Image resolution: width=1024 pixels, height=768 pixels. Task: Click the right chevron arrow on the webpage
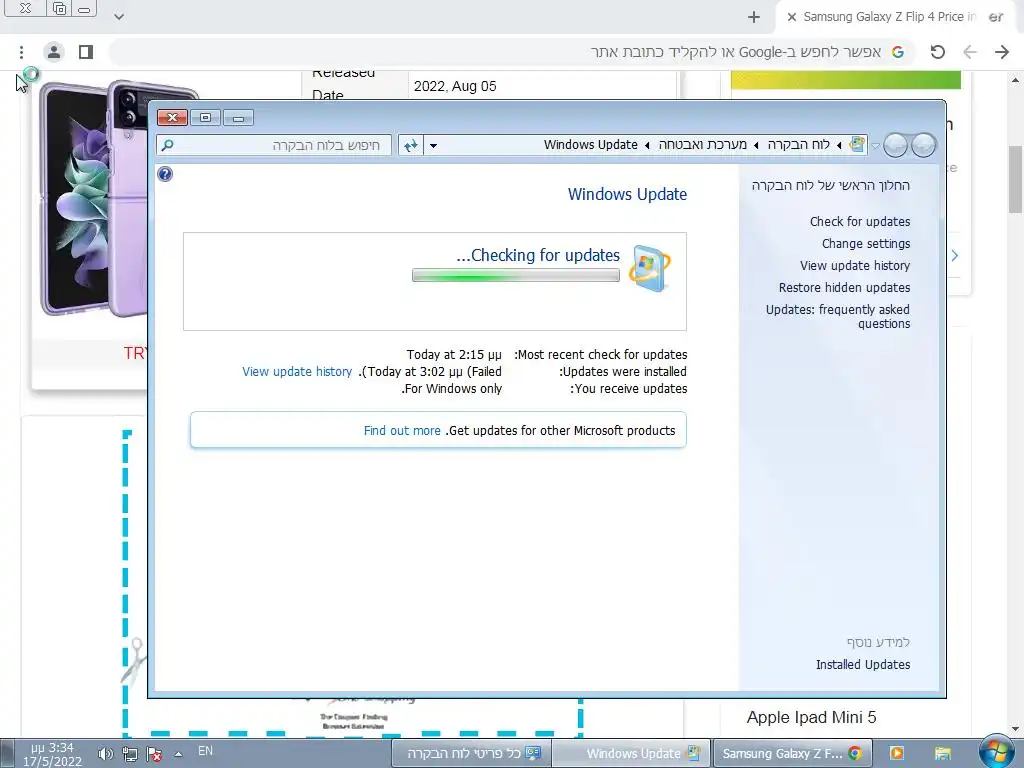955,255
